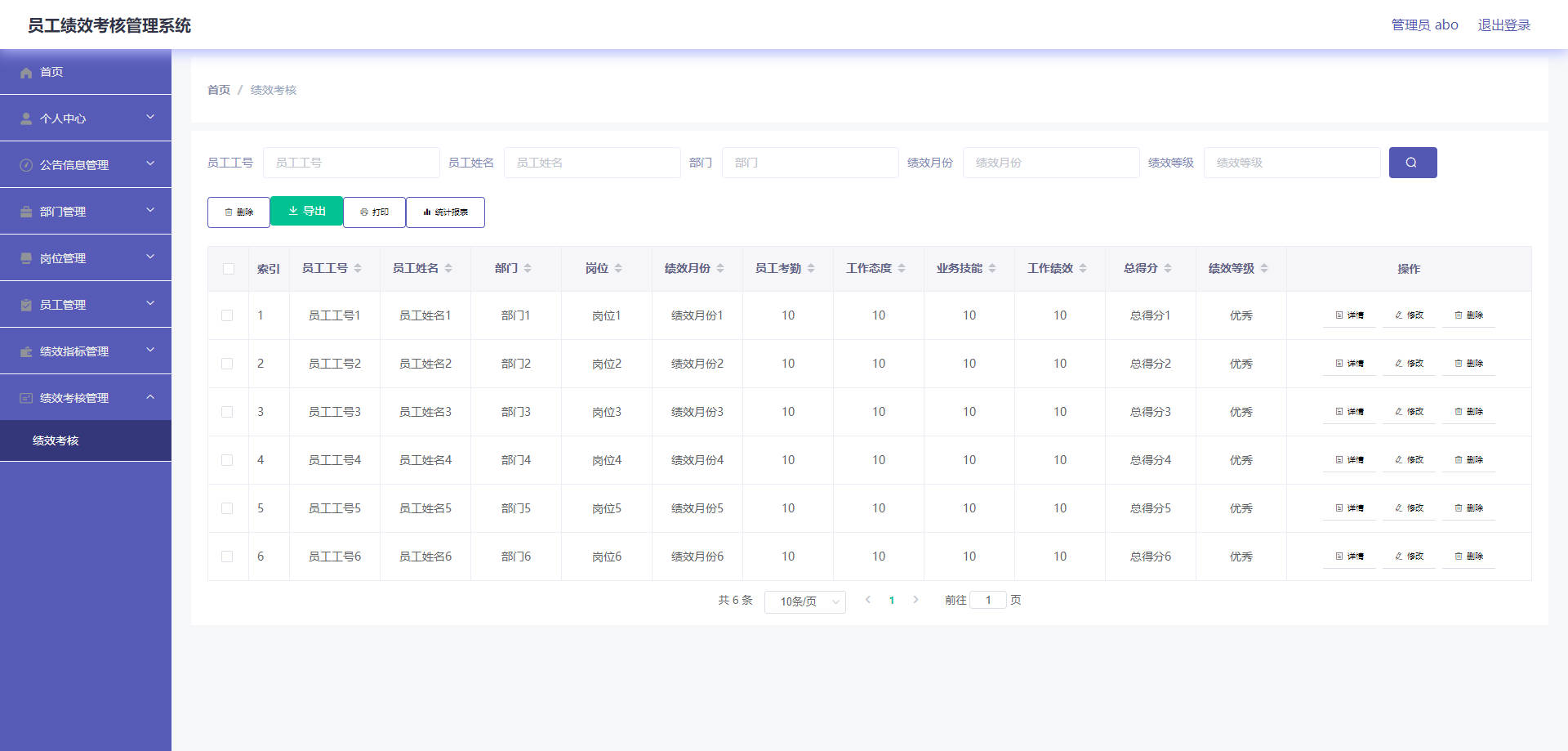Open 详情 for row 员工工号1
The image size is (1568, 751).
coord(1349,315)
